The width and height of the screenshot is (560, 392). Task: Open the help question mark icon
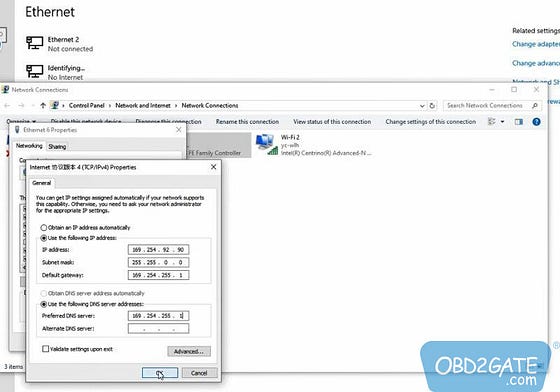tap(536, 122)
